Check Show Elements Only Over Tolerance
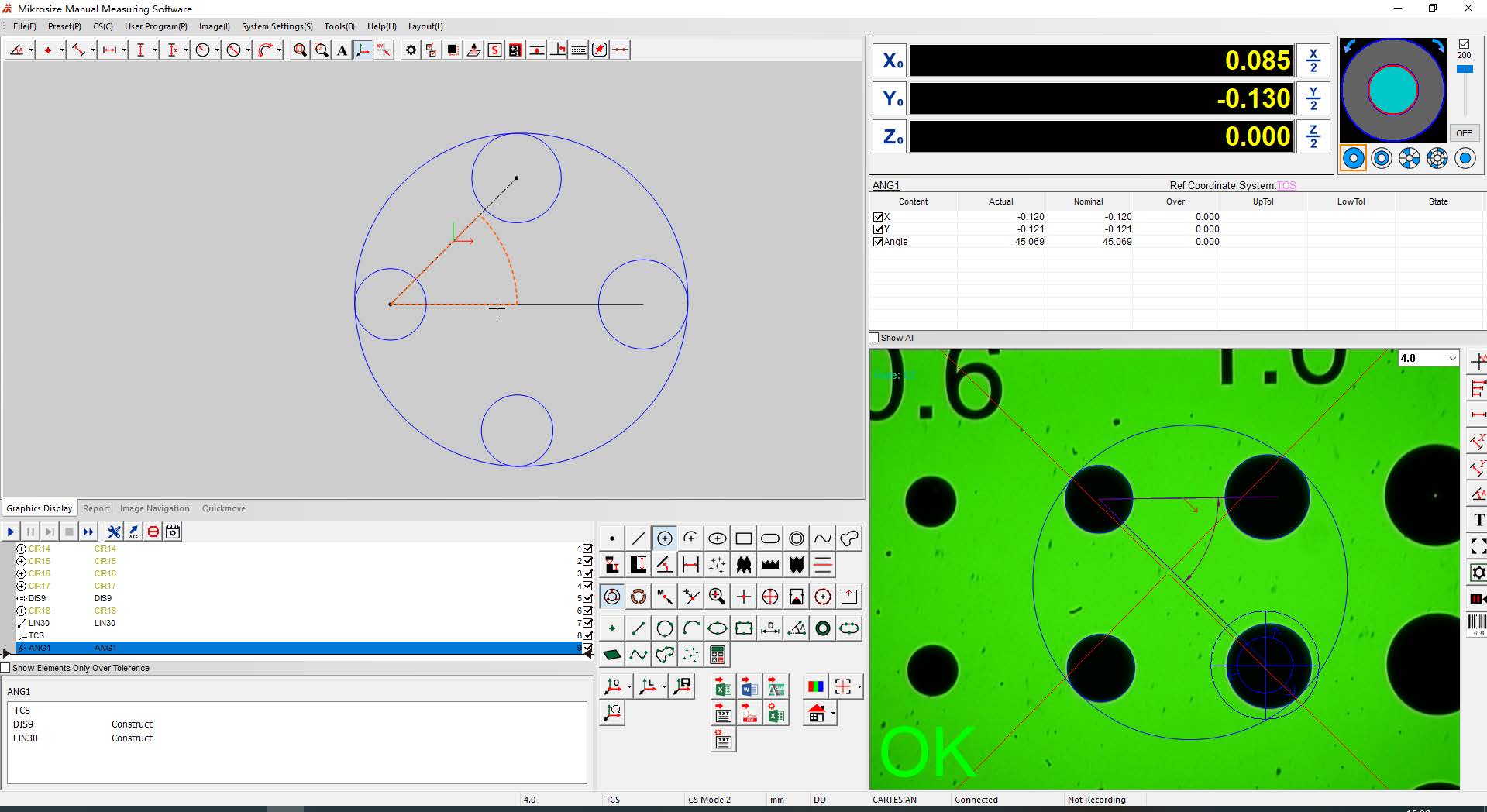Screen dimensions: 1487x812 pos(6,667)
